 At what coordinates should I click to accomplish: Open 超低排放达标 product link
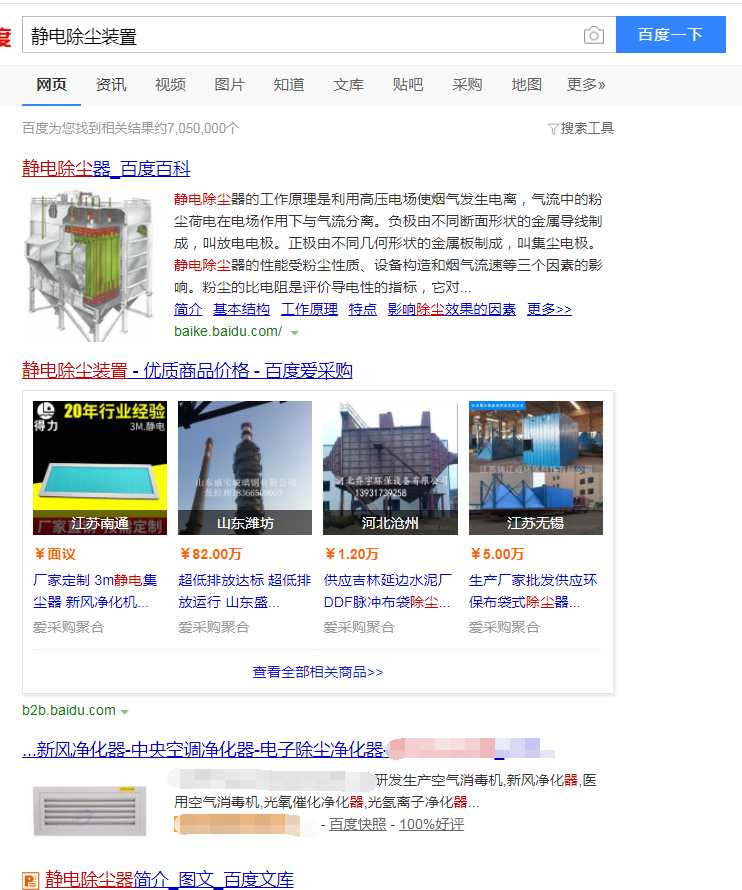[245, 591]
